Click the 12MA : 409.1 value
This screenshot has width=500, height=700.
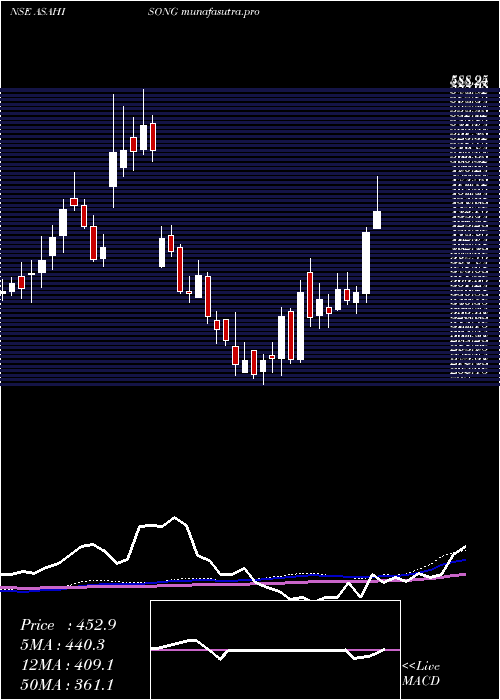[67, 665]
